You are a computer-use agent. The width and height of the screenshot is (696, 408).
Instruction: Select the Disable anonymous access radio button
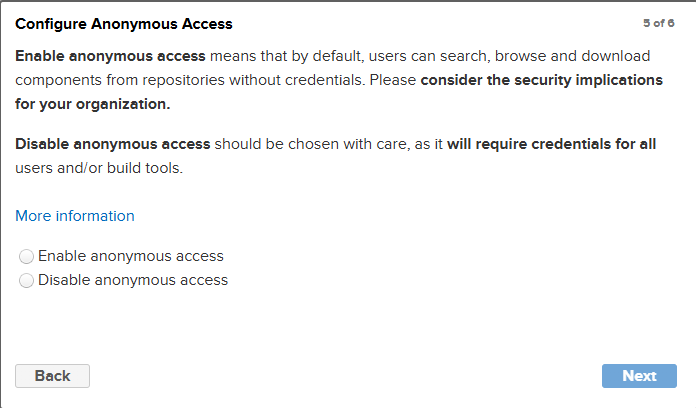click(26, 281)
